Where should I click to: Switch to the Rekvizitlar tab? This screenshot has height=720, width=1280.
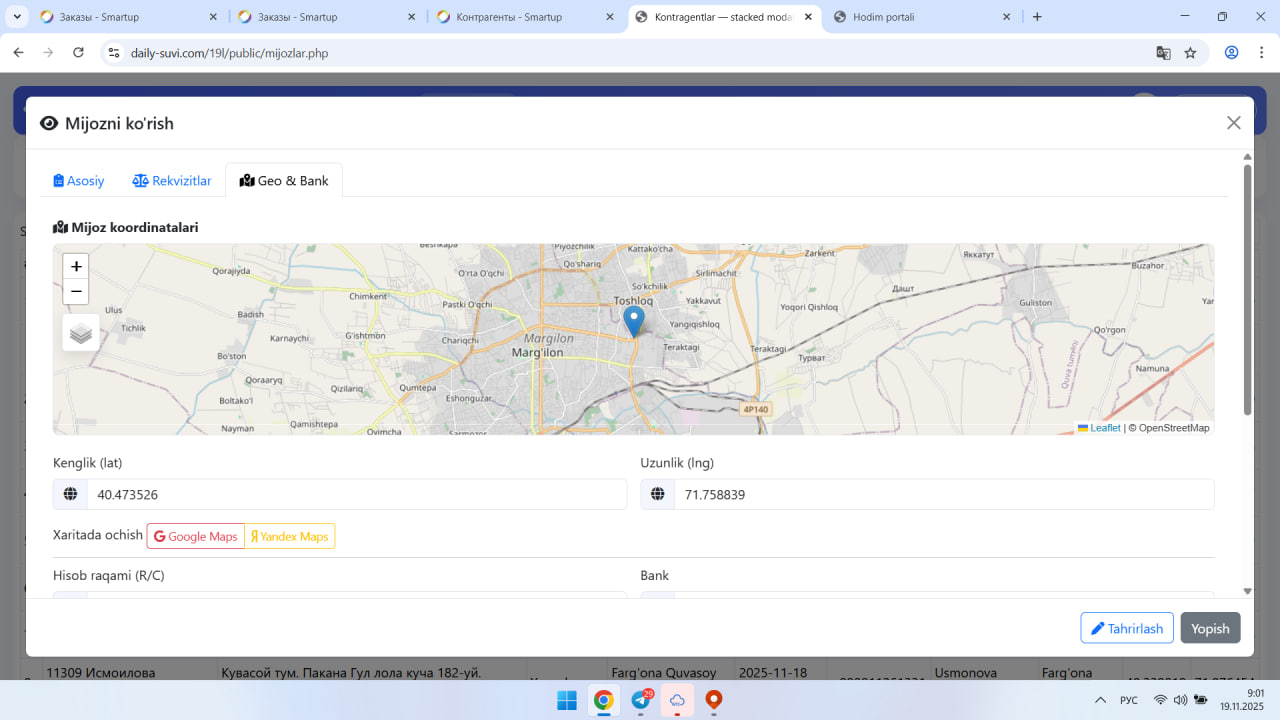tap(172, 181)
